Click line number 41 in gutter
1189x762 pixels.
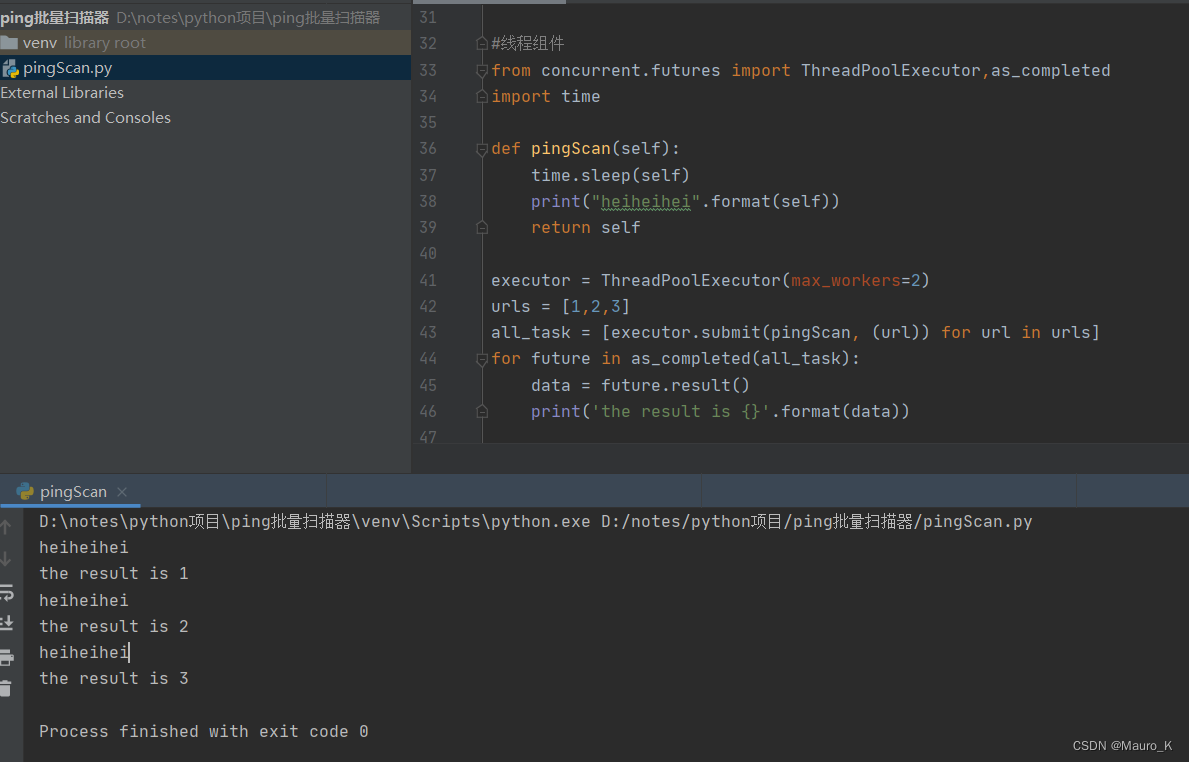click(x=428, y=281)
